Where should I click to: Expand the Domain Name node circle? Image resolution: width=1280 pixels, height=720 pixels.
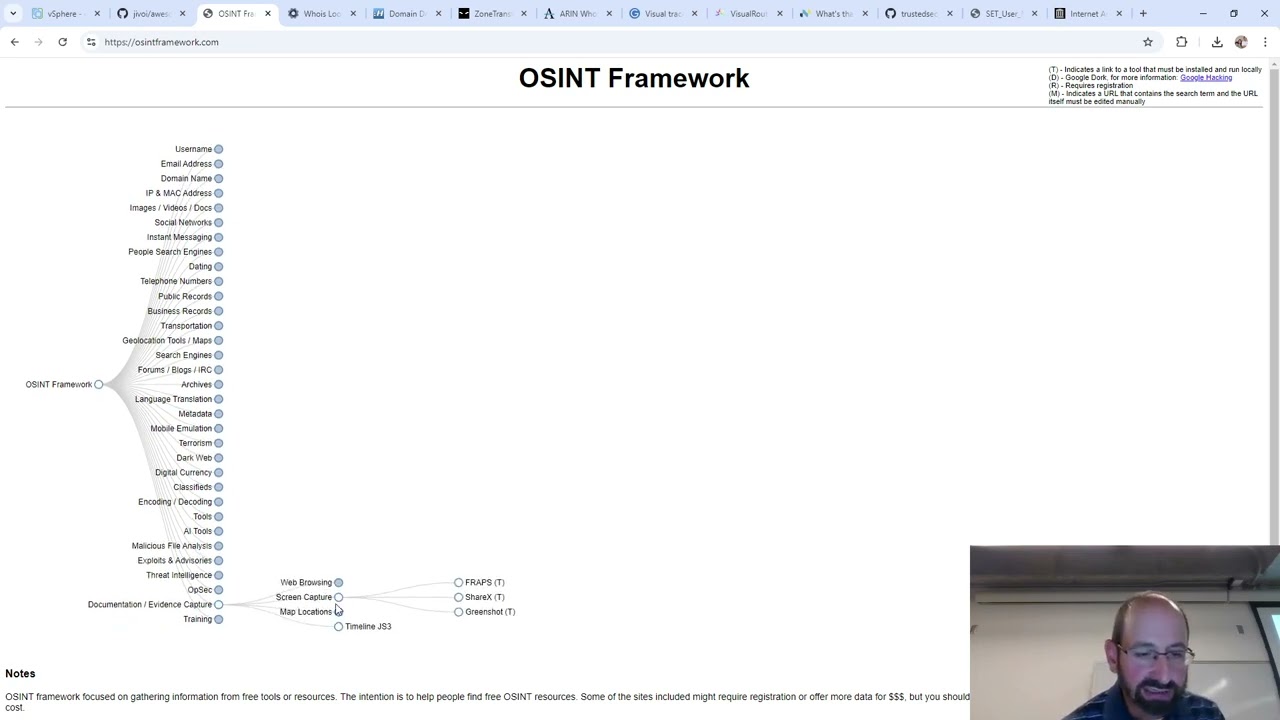pos(218,178)
